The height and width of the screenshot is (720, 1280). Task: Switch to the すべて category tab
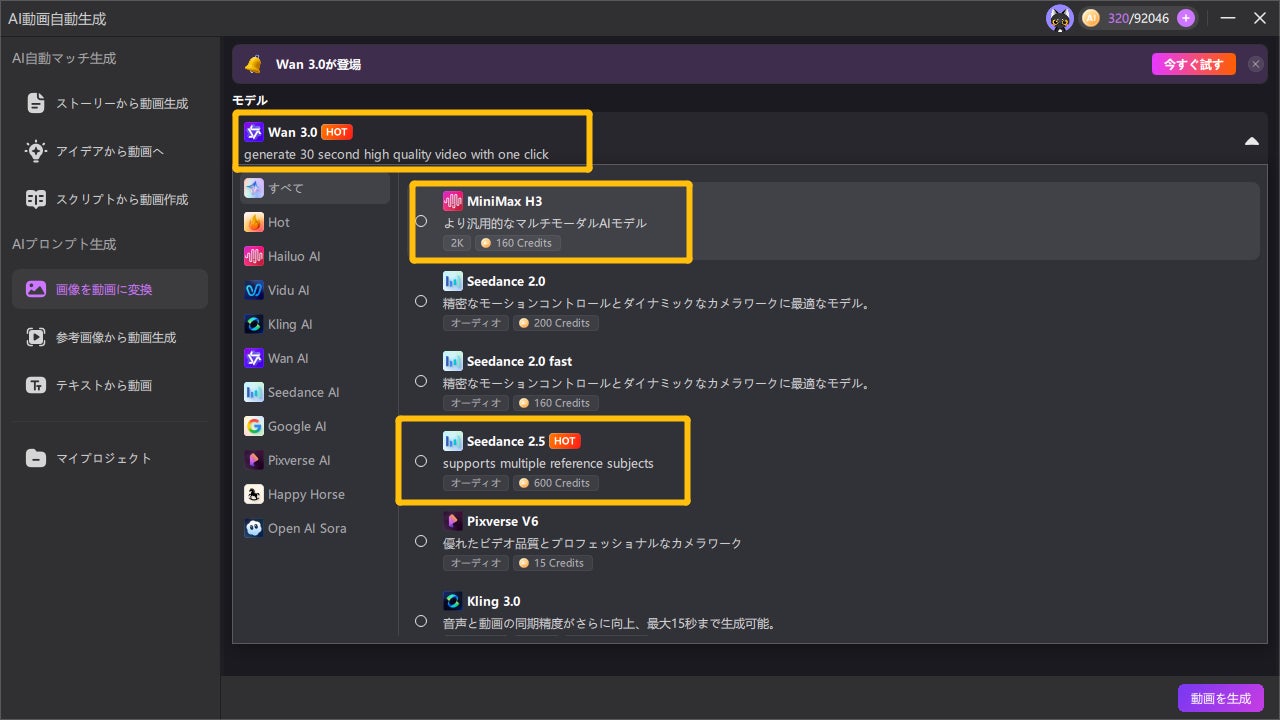coord(314,188)
